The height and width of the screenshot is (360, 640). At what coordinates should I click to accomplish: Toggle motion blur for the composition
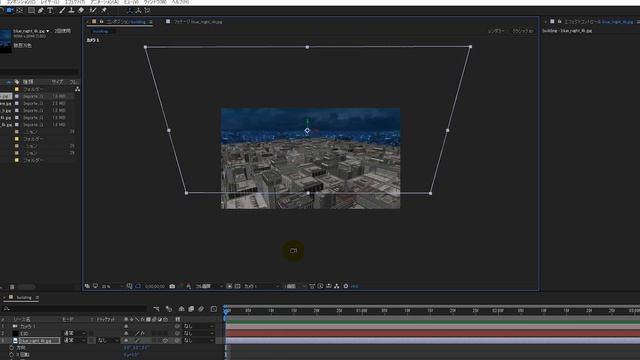[201, 309]
